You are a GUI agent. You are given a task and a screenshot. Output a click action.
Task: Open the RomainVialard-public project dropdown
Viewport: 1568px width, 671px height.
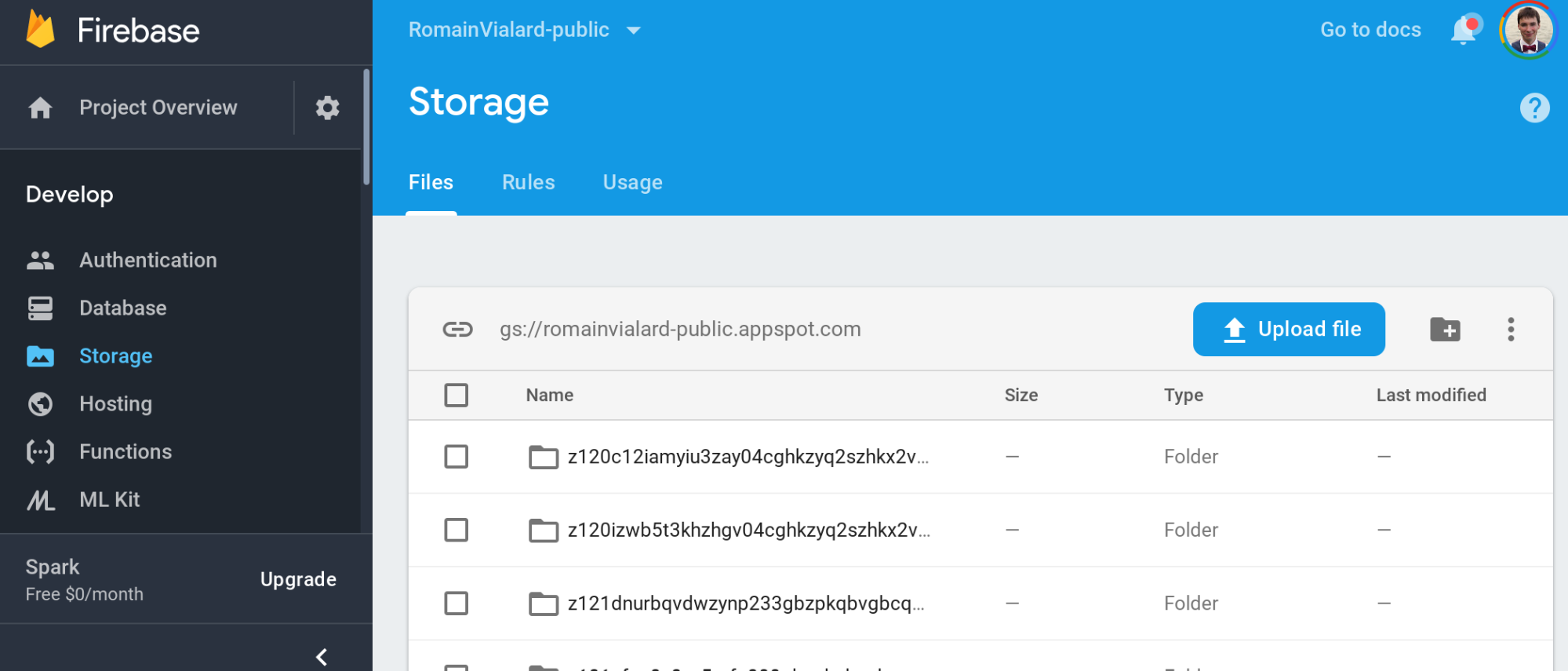[525, 30]
